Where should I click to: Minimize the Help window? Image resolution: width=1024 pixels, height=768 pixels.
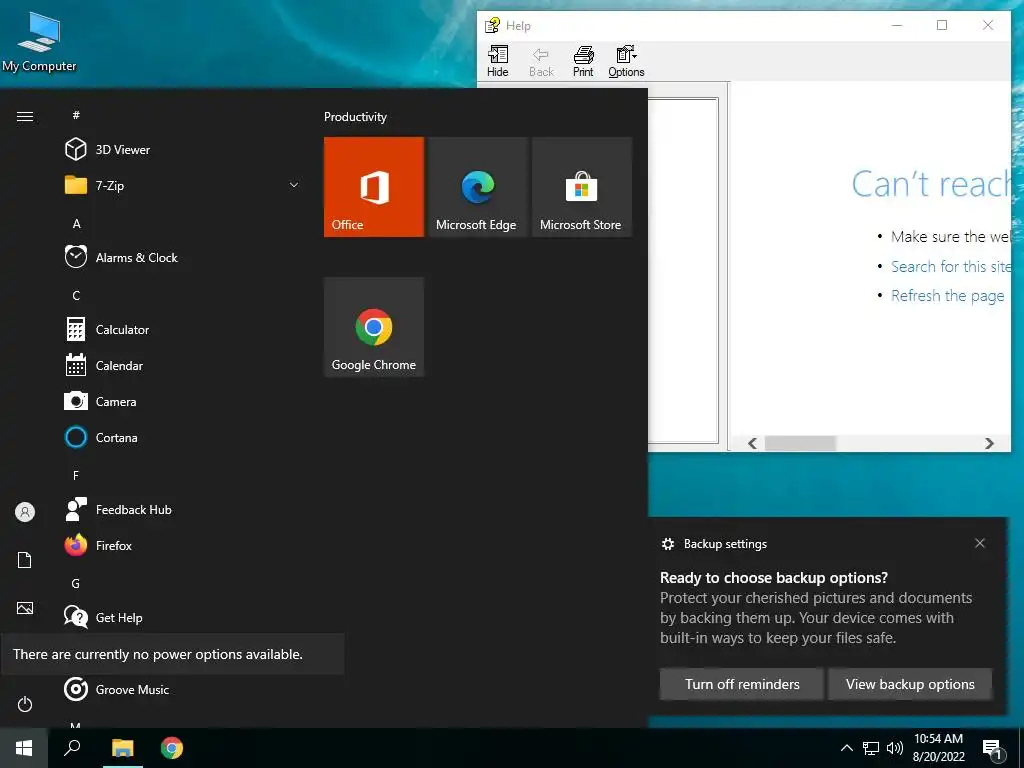pyautogui.click(x=897, y=25)
